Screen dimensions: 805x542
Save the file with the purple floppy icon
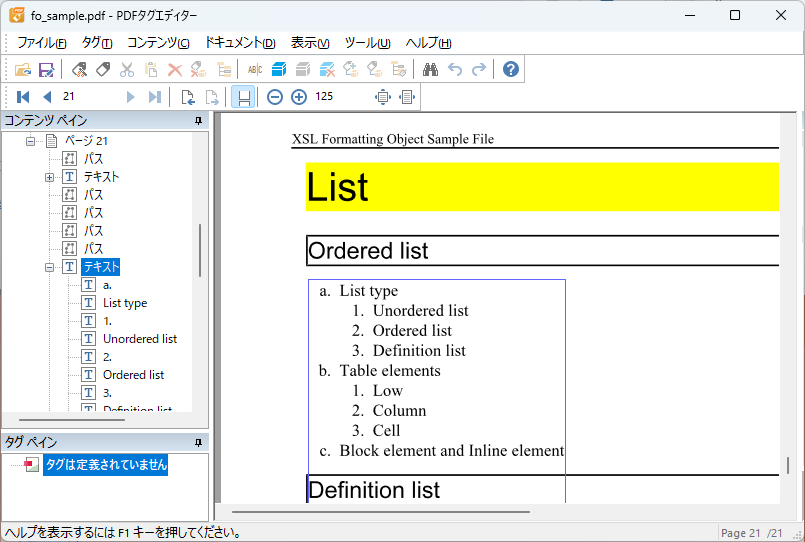[x=46, y=69]
